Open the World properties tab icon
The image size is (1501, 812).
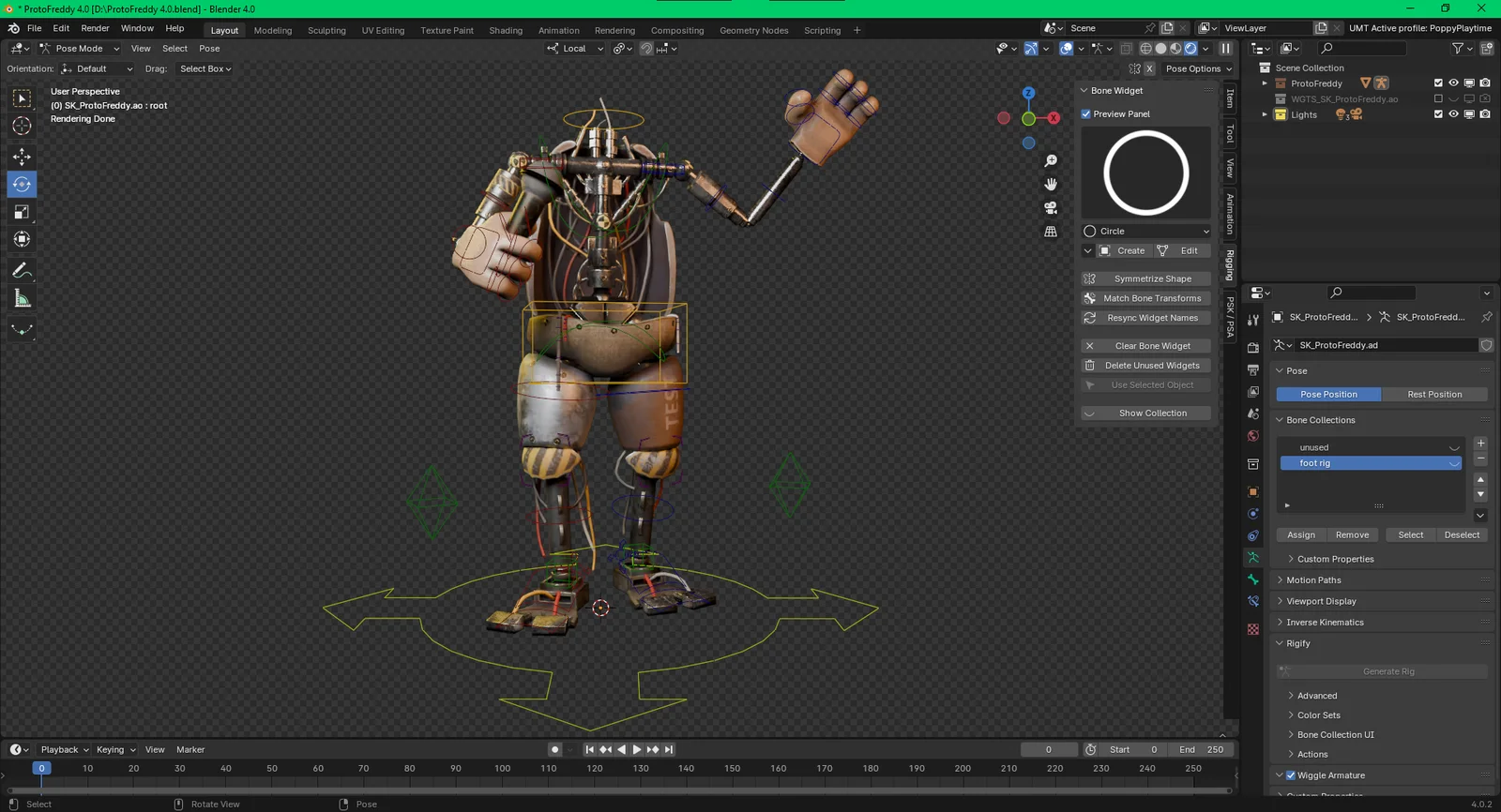tap(1253, 436)
